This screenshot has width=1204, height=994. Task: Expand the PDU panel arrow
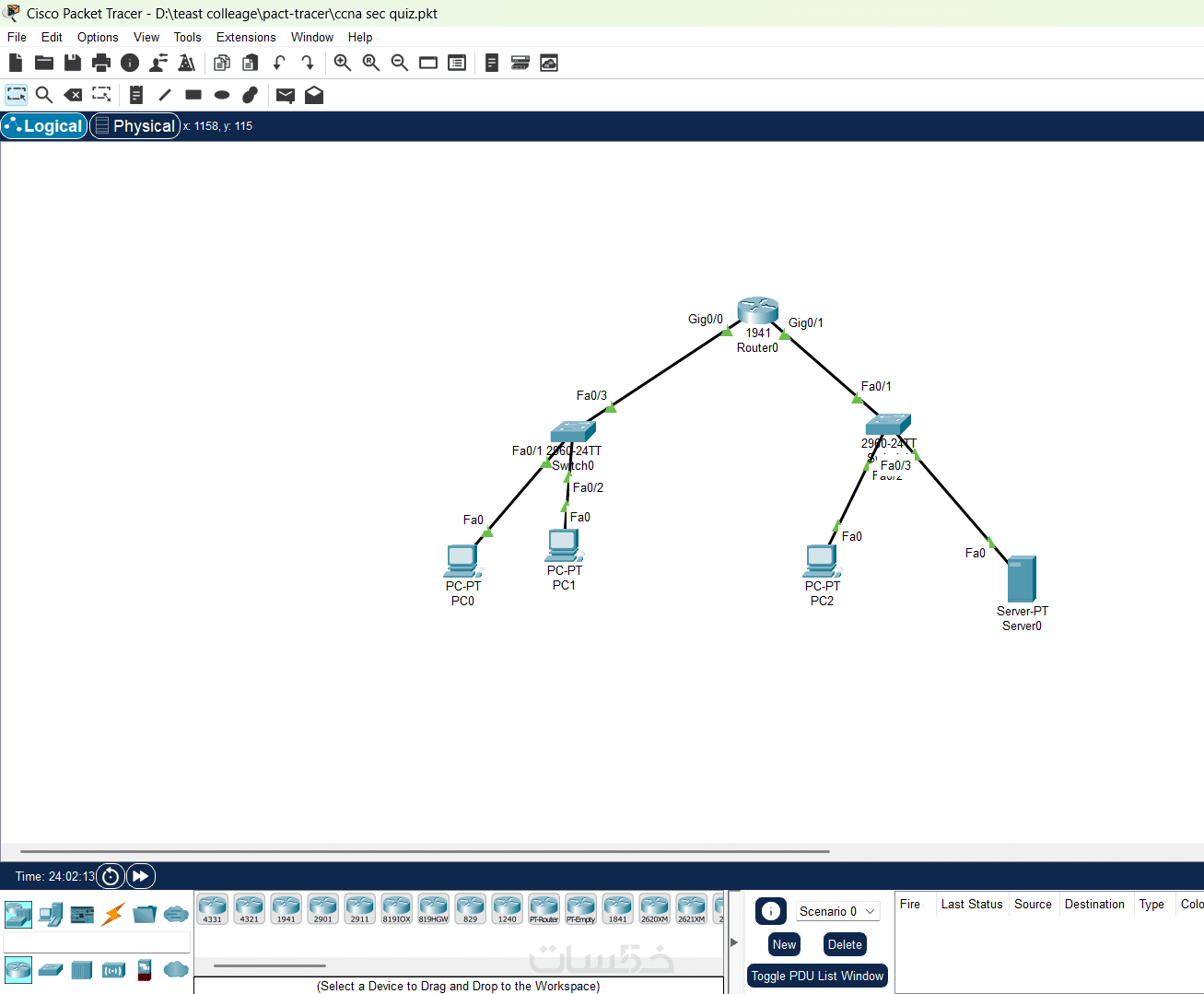click(x=734, y=942)
